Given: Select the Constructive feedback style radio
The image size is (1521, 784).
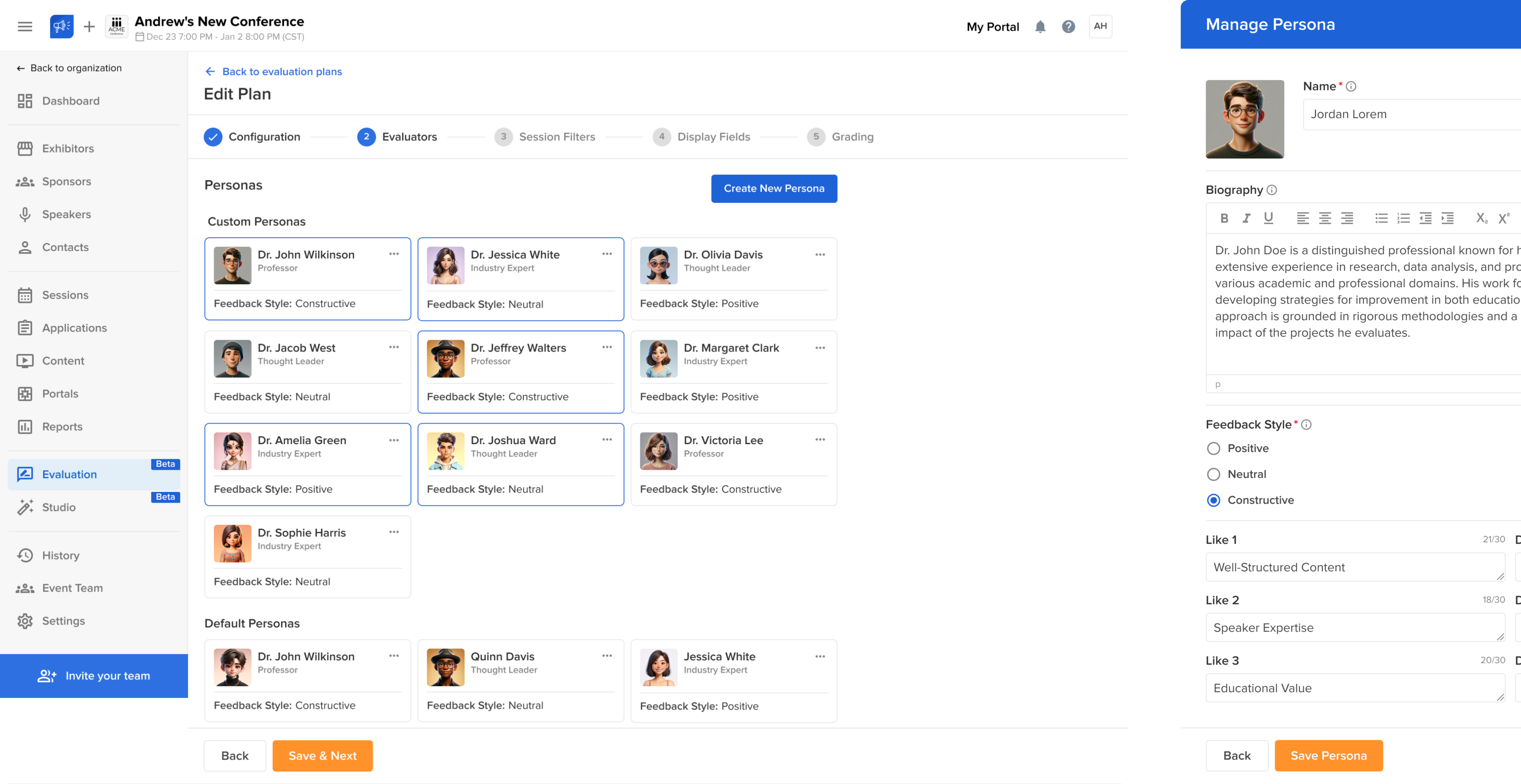Looking at the screenshot, I should [x=1214, y=500].
